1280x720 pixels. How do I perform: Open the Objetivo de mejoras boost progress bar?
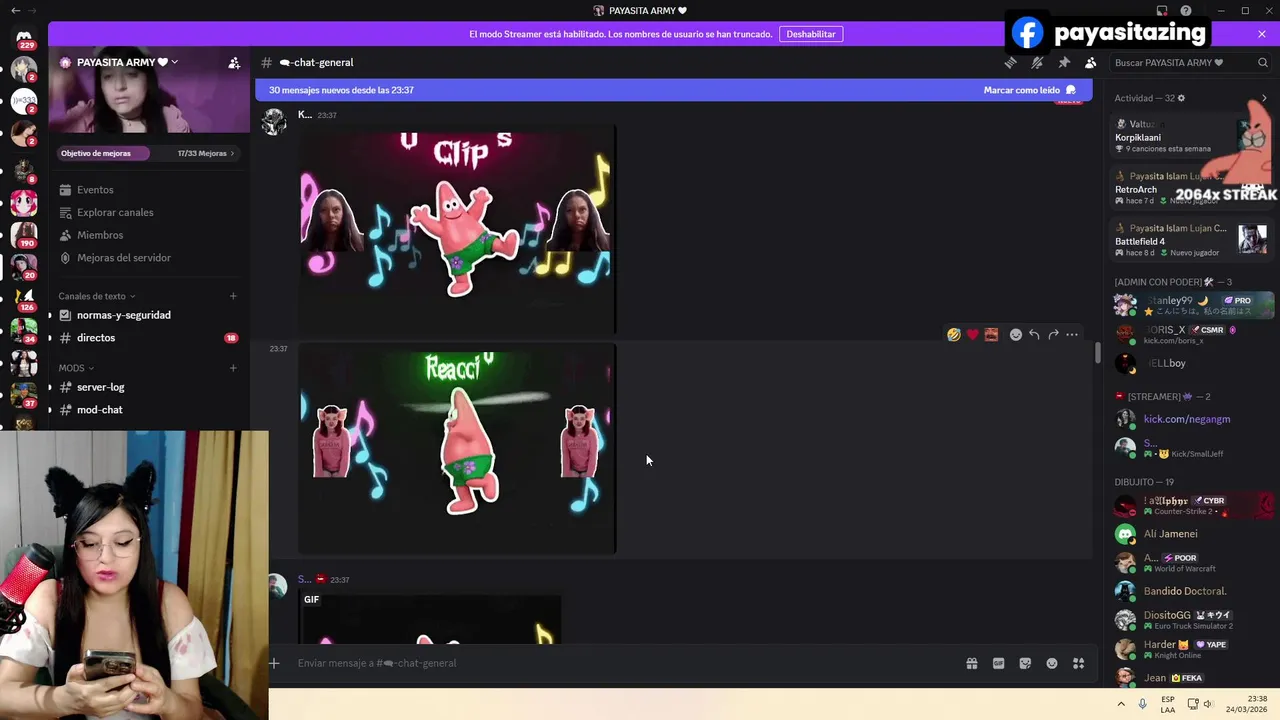click(102, 153)
